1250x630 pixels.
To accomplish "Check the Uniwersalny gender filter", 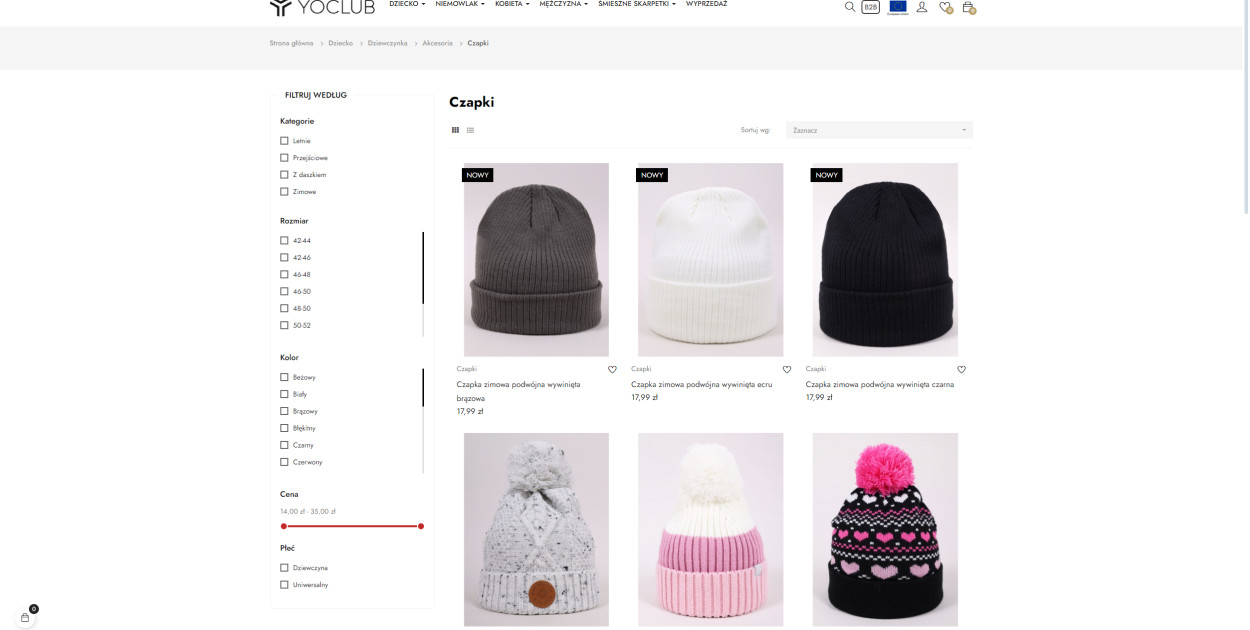I will tap(284, 585).
